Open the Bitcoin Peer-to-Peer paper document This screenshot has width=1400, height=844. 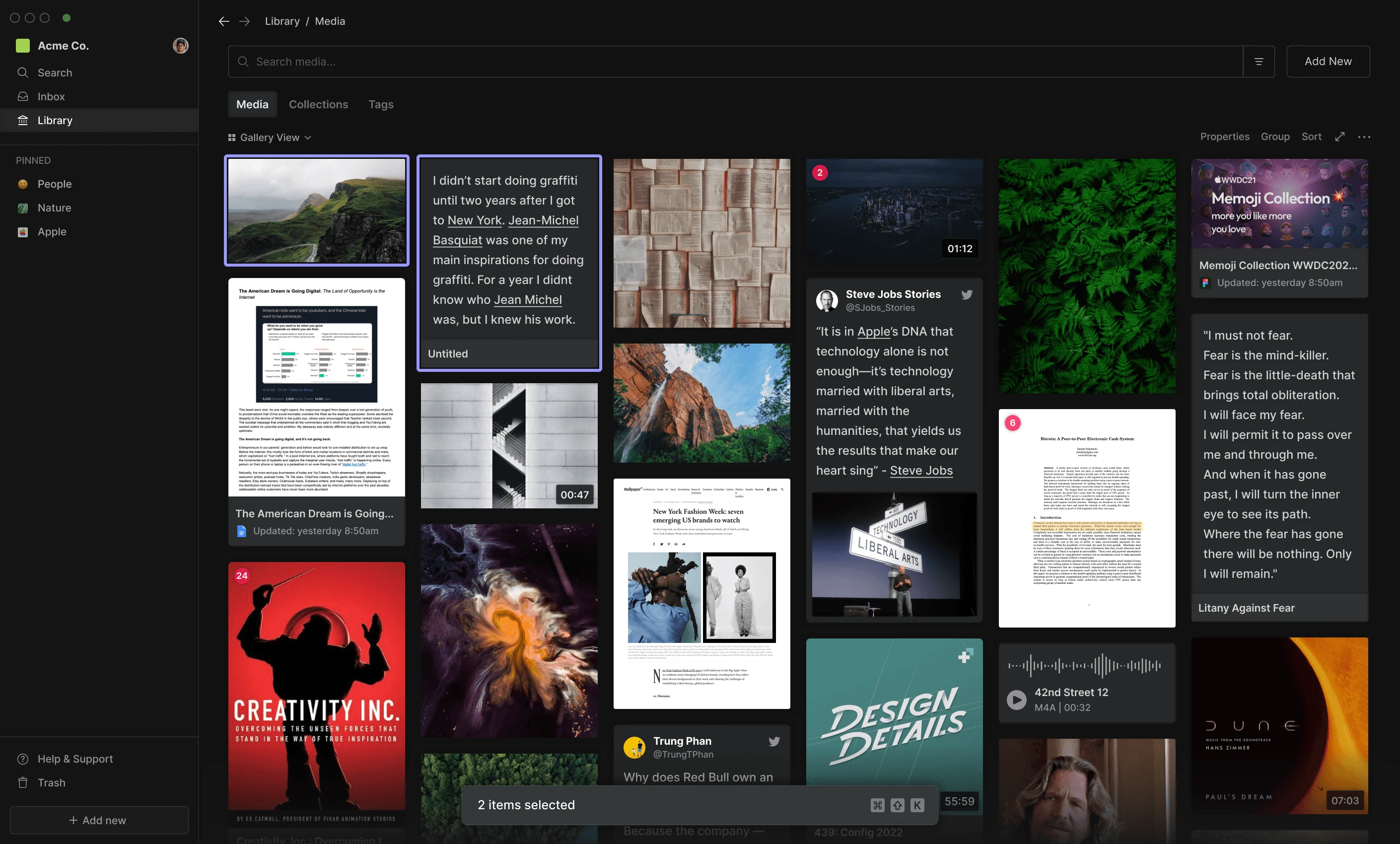coord(1086,518)
